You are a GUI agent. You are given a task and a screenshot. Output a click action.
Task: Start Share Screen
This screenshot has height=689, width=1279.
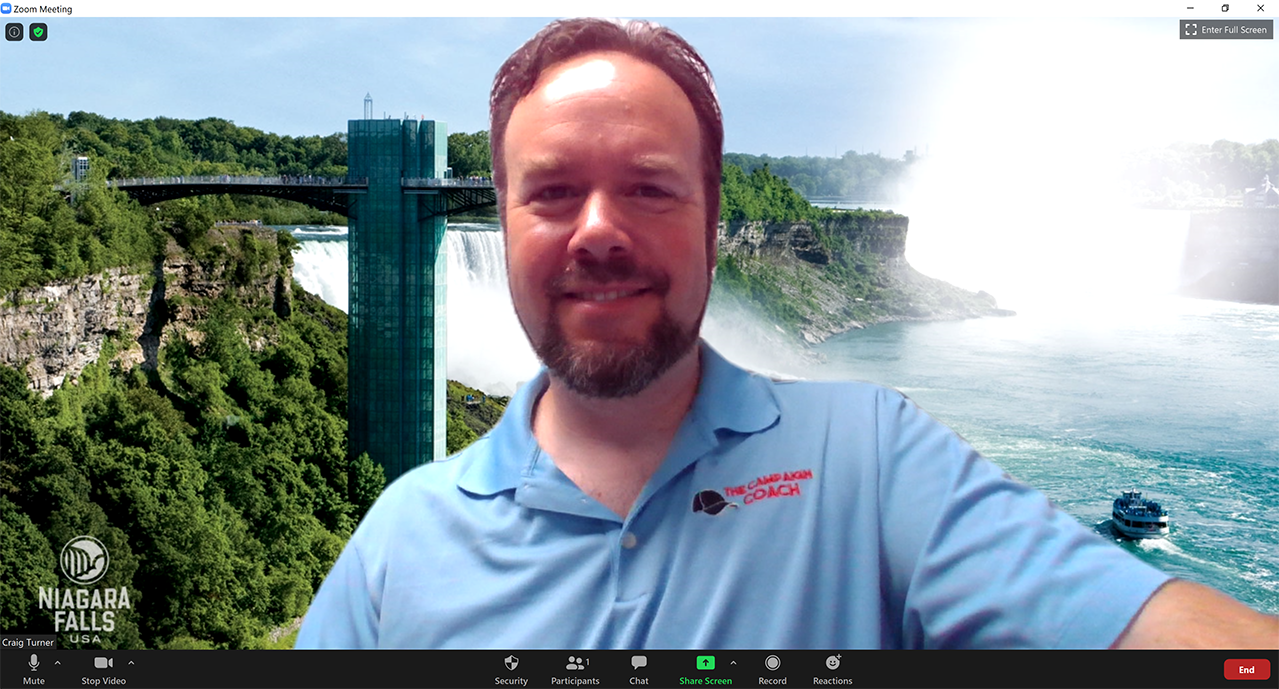pyautogui.click(x=705, y=669)
